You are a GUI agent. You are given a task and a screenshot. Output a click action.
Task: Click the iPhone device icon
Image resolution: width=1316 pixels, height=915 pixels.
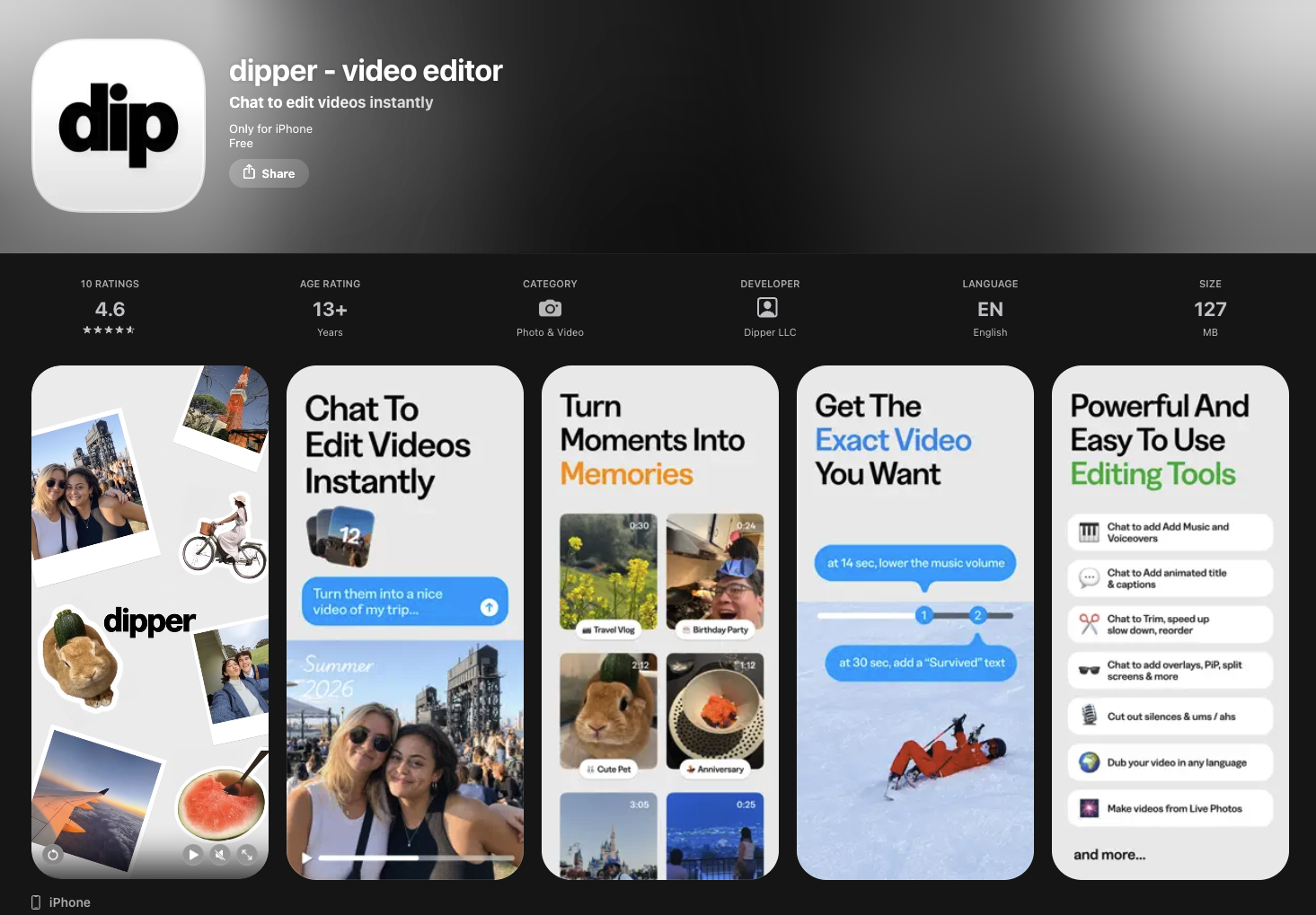(36, 902)
